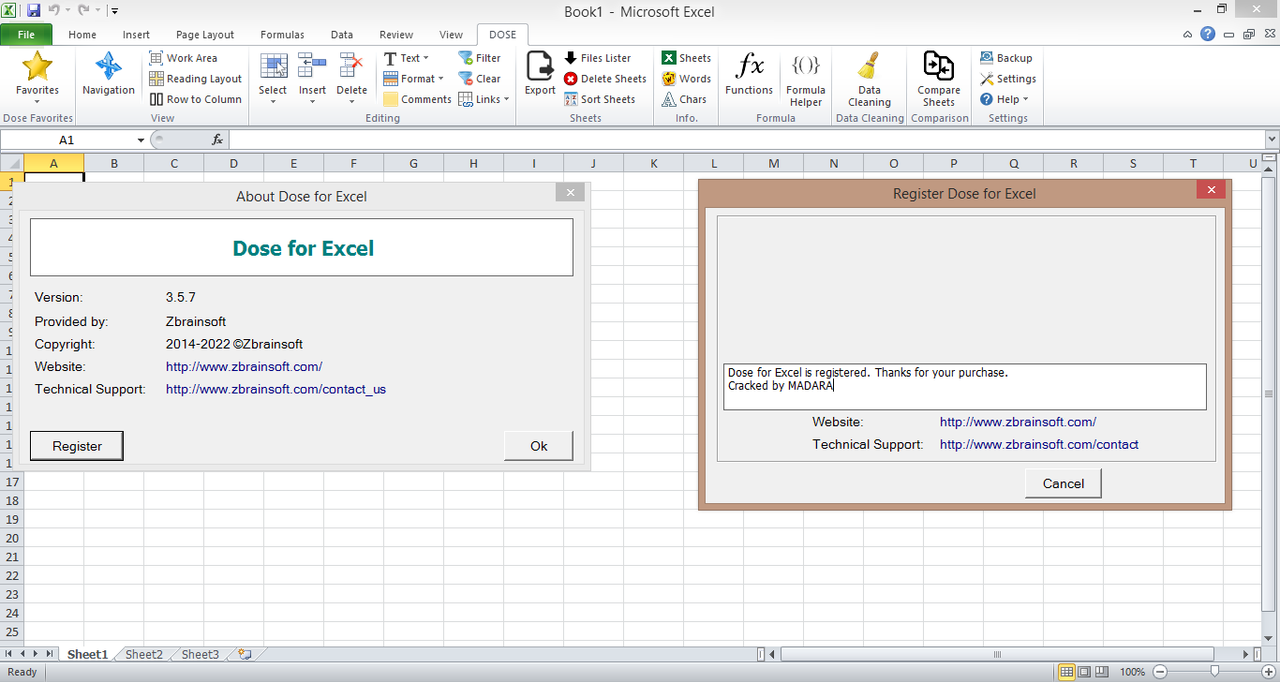
Task: Click the registration message text box
Action: [x=964, y=387]
